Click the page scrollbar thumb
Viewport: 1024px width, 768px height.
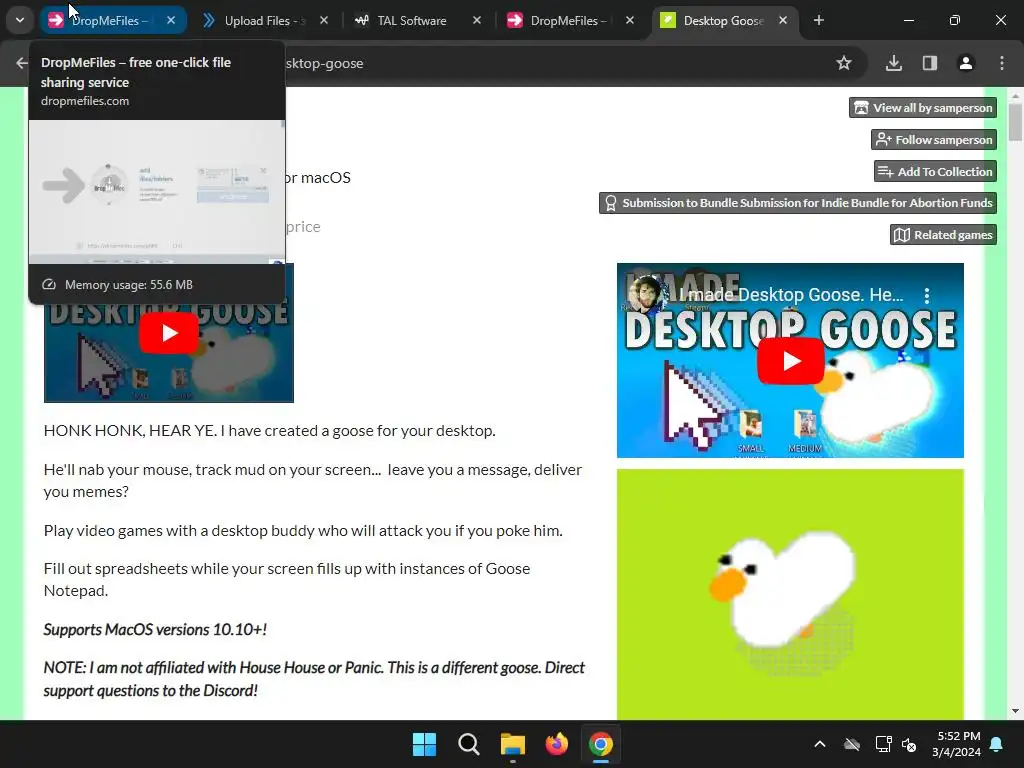1014,122
